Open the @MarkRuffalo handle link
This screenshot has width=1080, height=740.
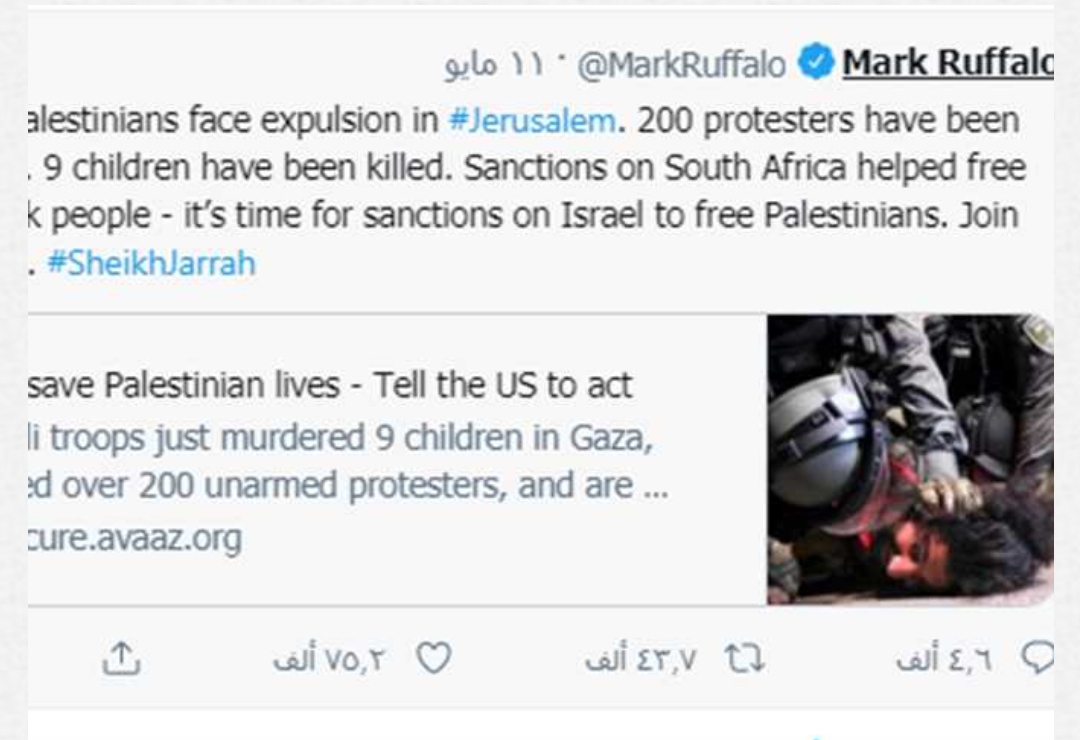[681, 65]
